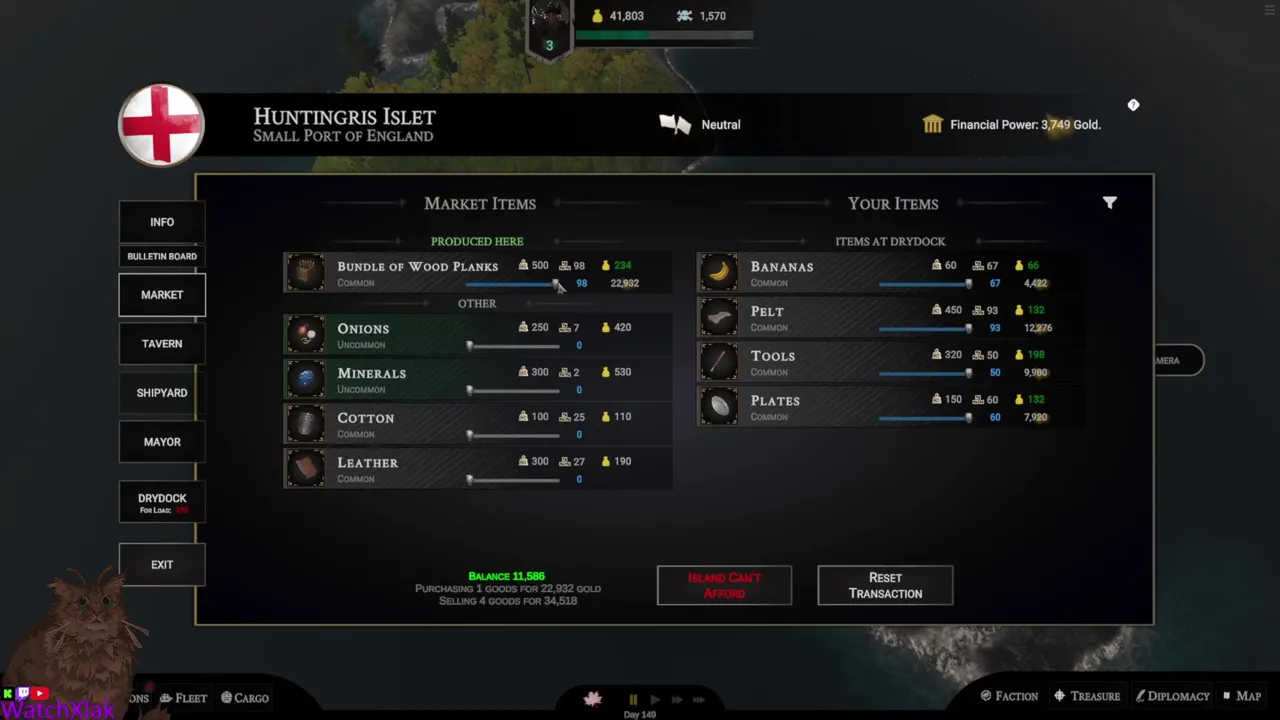
Task: Click the Reset Transaction button
Action: coord(885,585)
